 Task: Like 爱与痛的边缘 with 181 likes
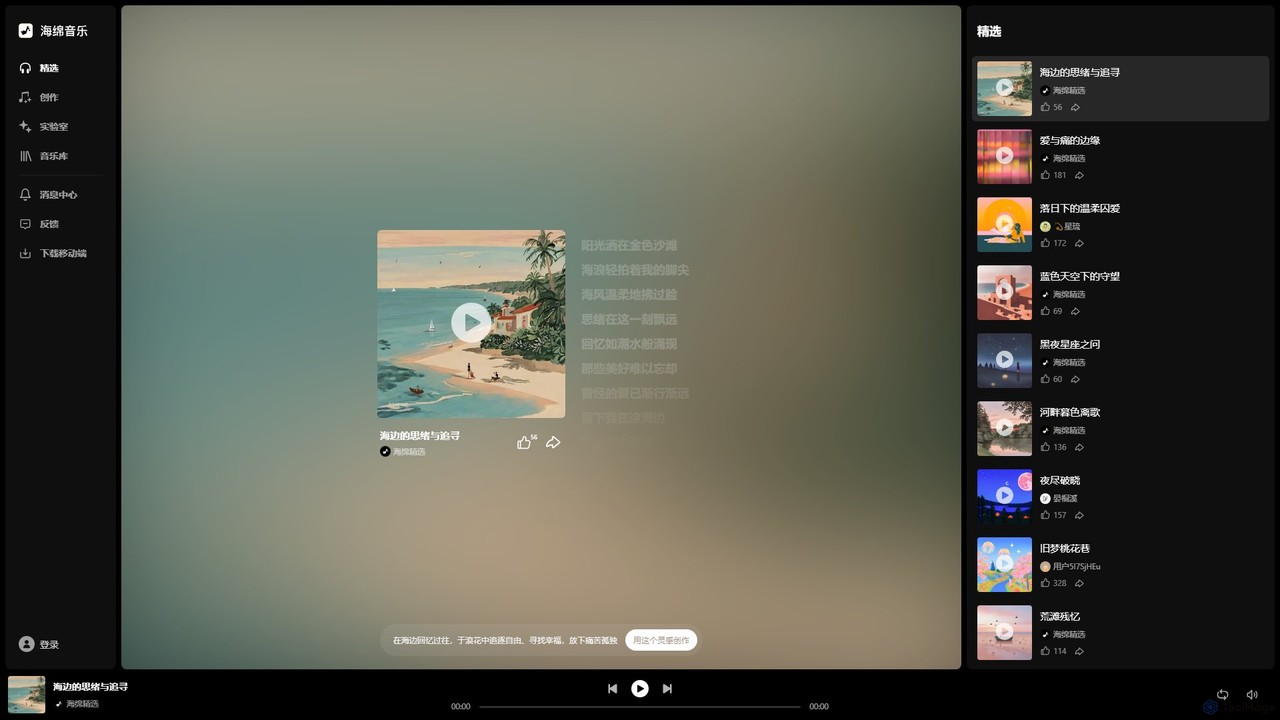coord(1045,175)
